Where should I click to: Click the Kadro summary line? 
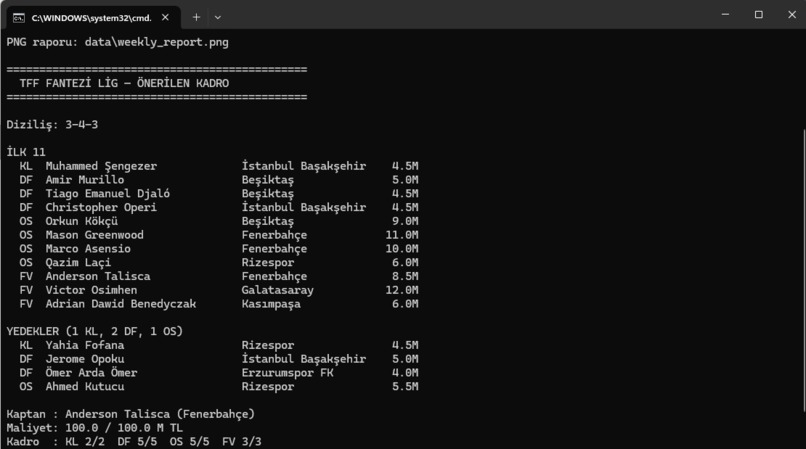[x=134, y=442]
